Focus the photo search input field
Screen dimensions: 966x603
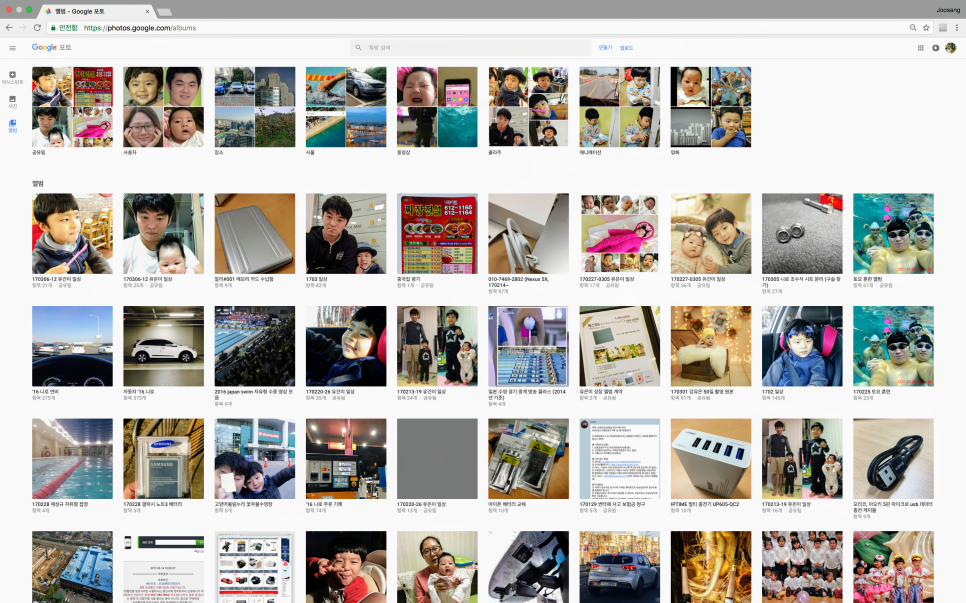pos(470,47)
